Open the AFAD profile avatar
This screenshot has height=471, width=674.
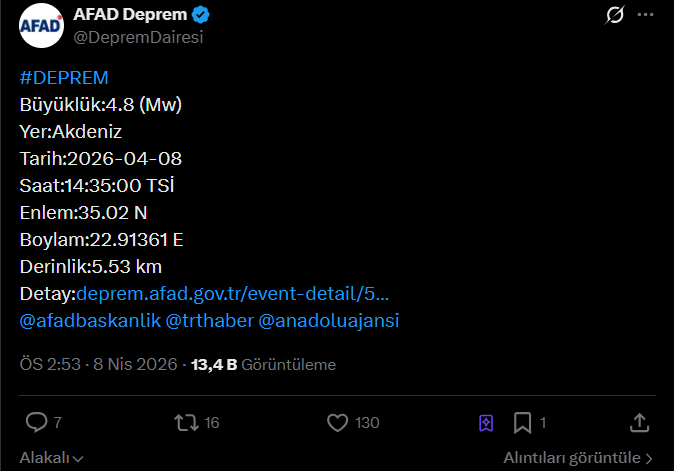(40, 26)
